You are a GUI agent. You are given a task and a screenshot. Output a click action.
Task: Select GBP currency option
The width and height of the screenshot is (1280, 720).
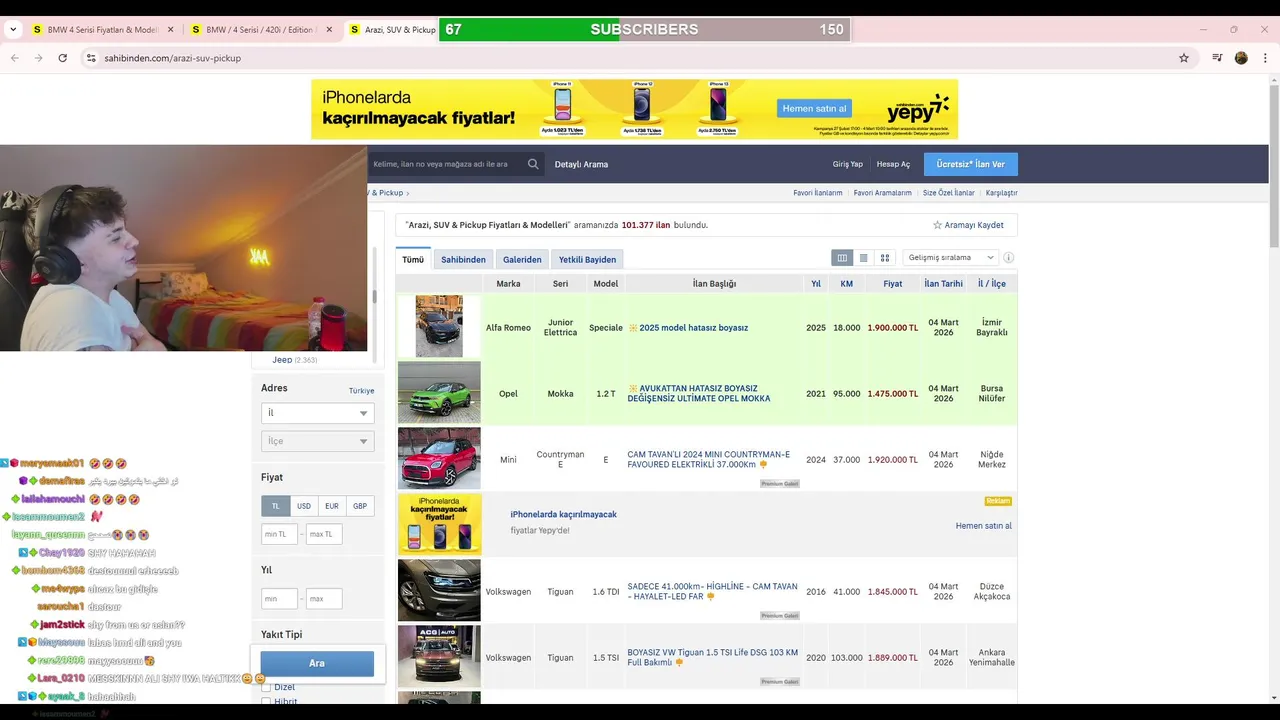[360, 506]
